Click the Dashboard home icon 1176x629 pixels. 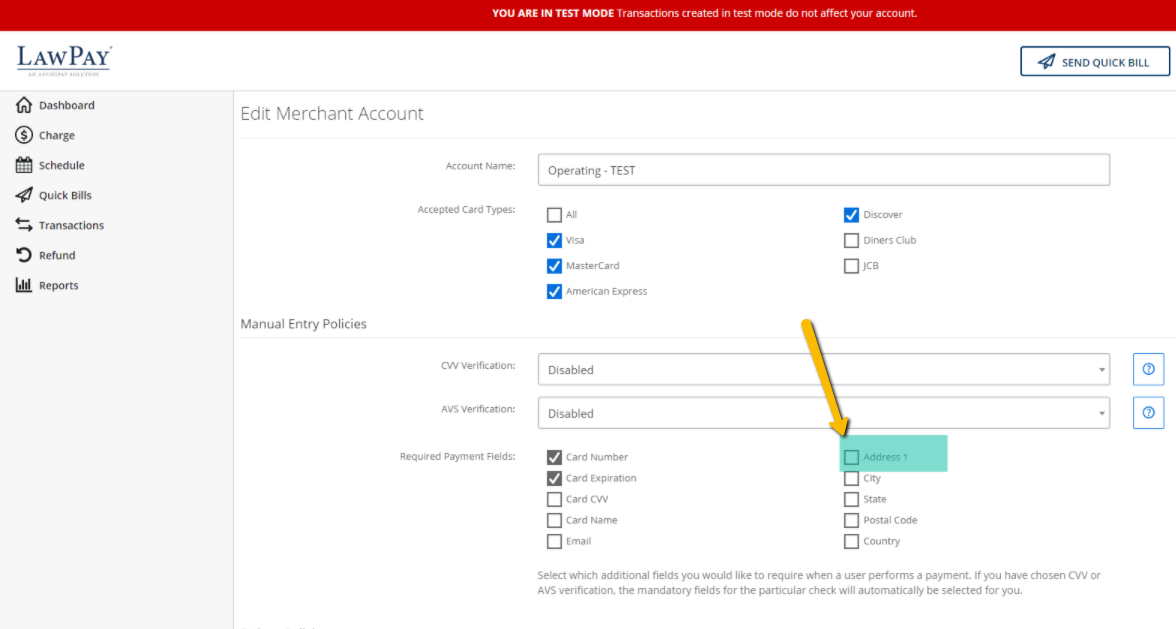[24, 105]
